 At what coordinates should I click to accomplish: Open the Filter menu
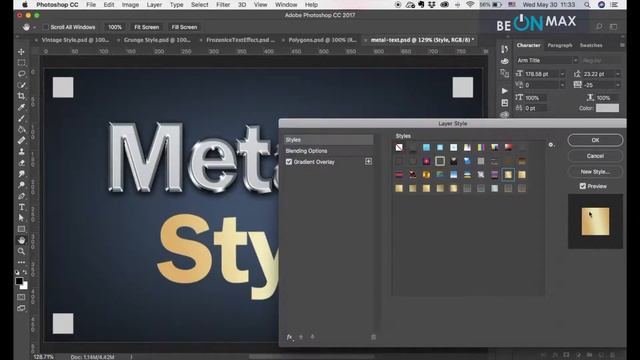[223, 5]
